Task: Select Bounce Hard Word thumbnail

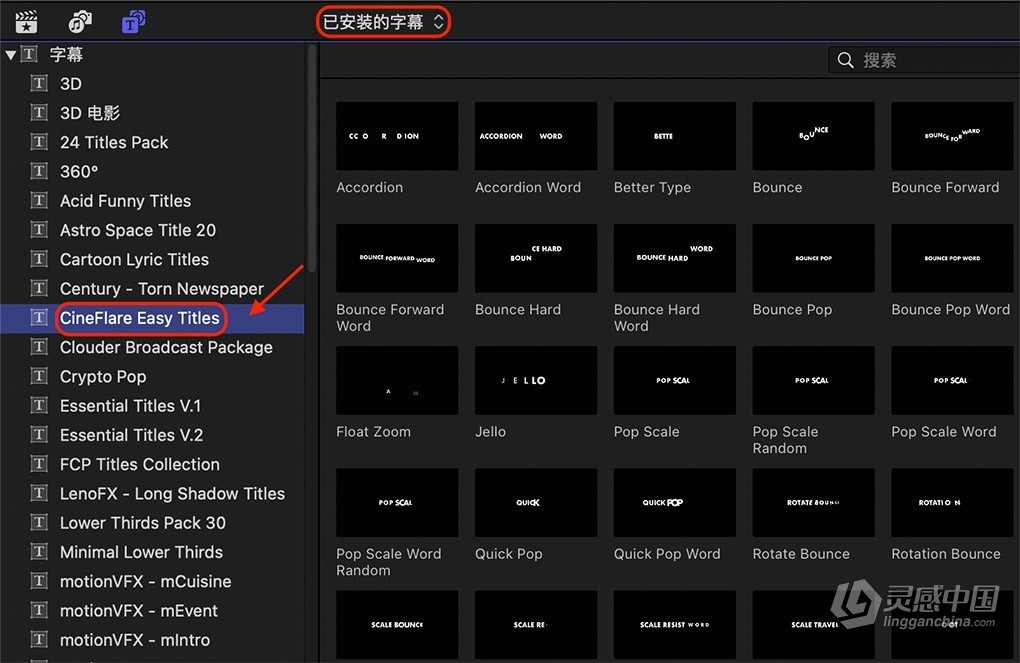Action: point(675,258)
